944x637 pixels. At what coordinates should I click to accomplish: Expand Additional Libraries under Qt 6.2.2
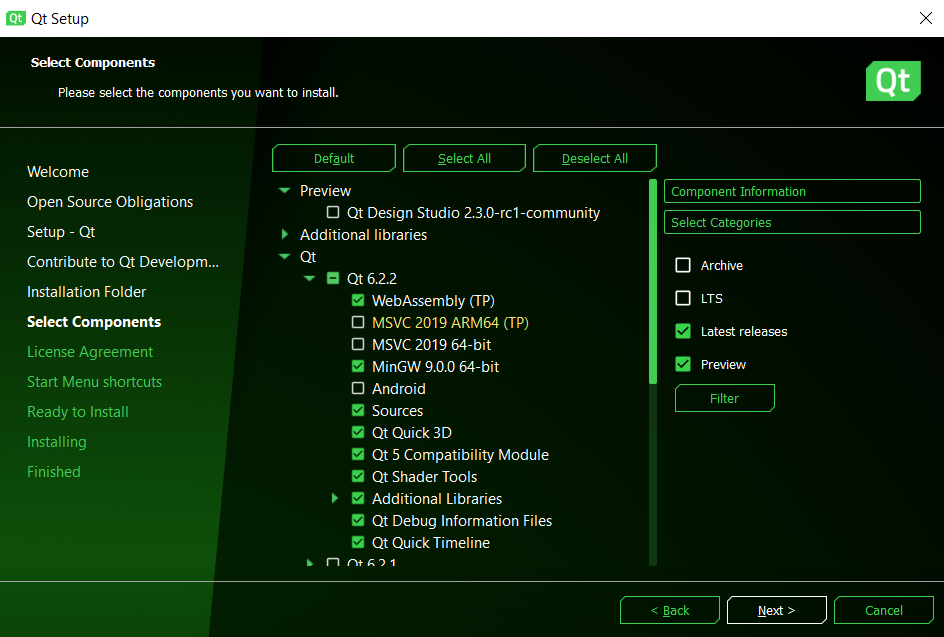[335, 498]
